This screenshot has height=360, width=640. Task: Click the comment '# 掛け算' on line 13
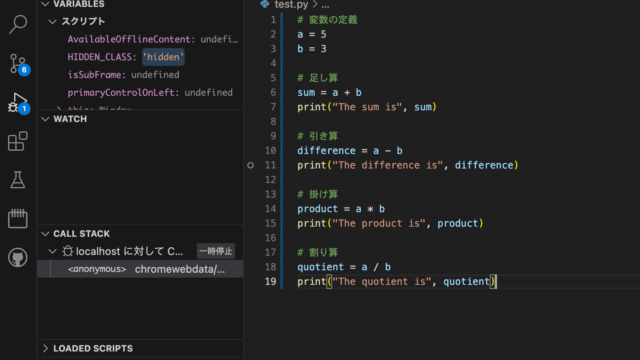click(318, 195)
